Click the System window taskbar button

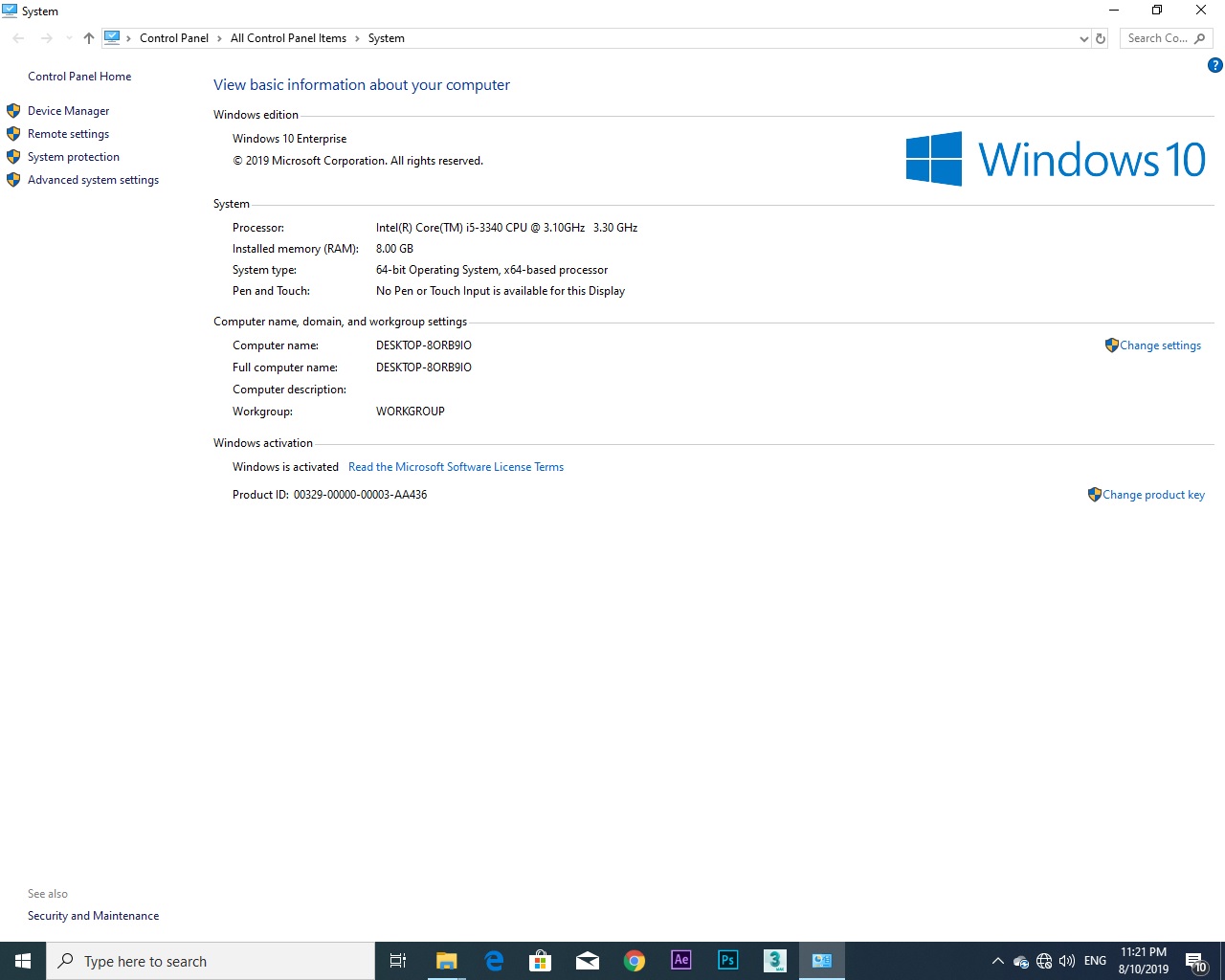coord(822,961)
